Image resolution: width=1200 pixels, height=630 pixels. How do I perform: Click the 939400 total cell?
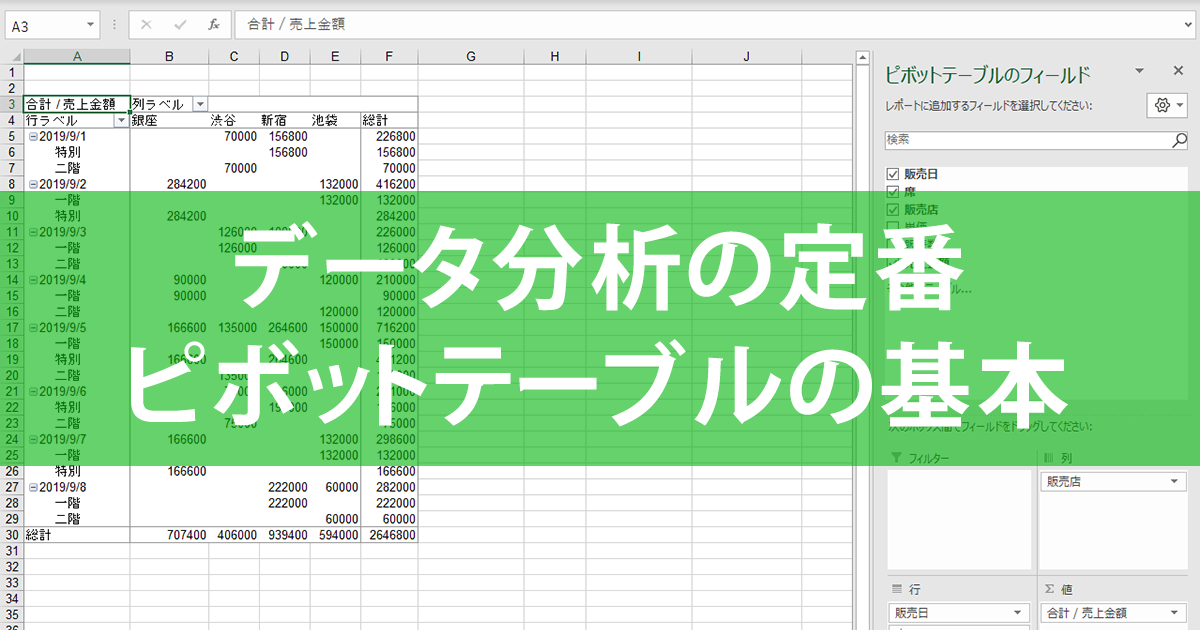tap(284, 535)
